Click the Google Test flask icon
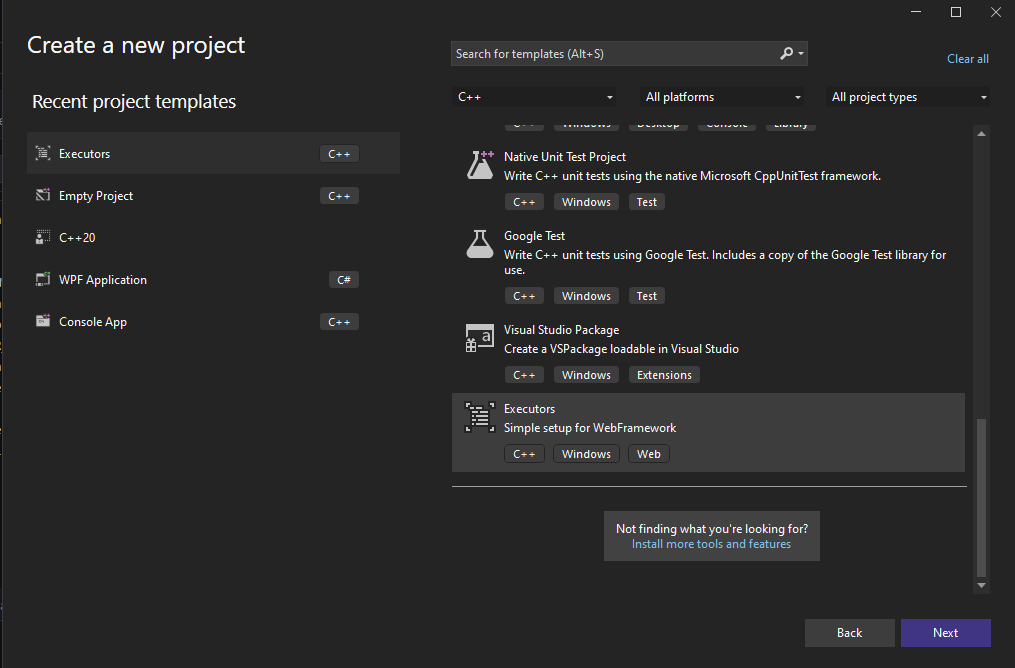This screenshot has height=668, width=1015. 480,244
